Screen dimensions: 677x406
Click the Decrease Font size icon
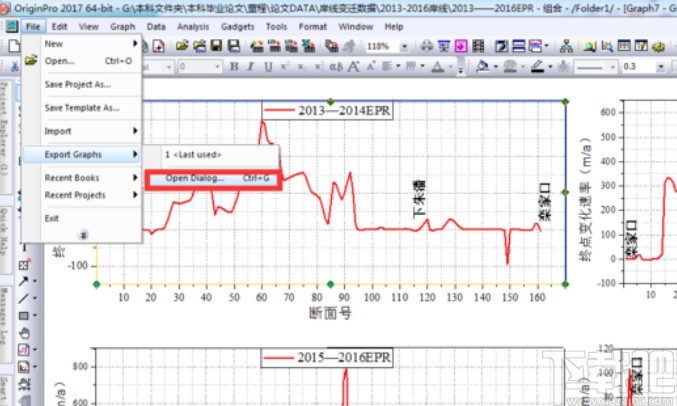click(x=371, y=67)
